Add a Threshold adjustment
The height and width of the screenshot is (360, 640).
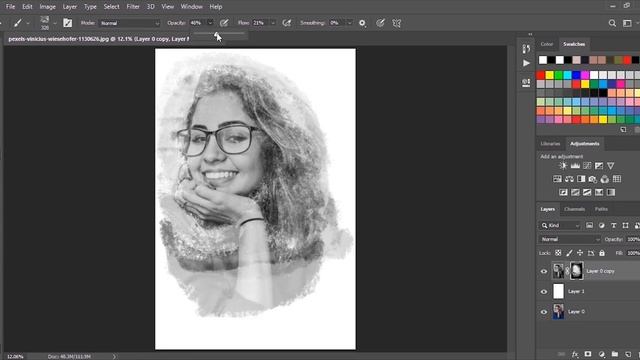pos(587,192)
